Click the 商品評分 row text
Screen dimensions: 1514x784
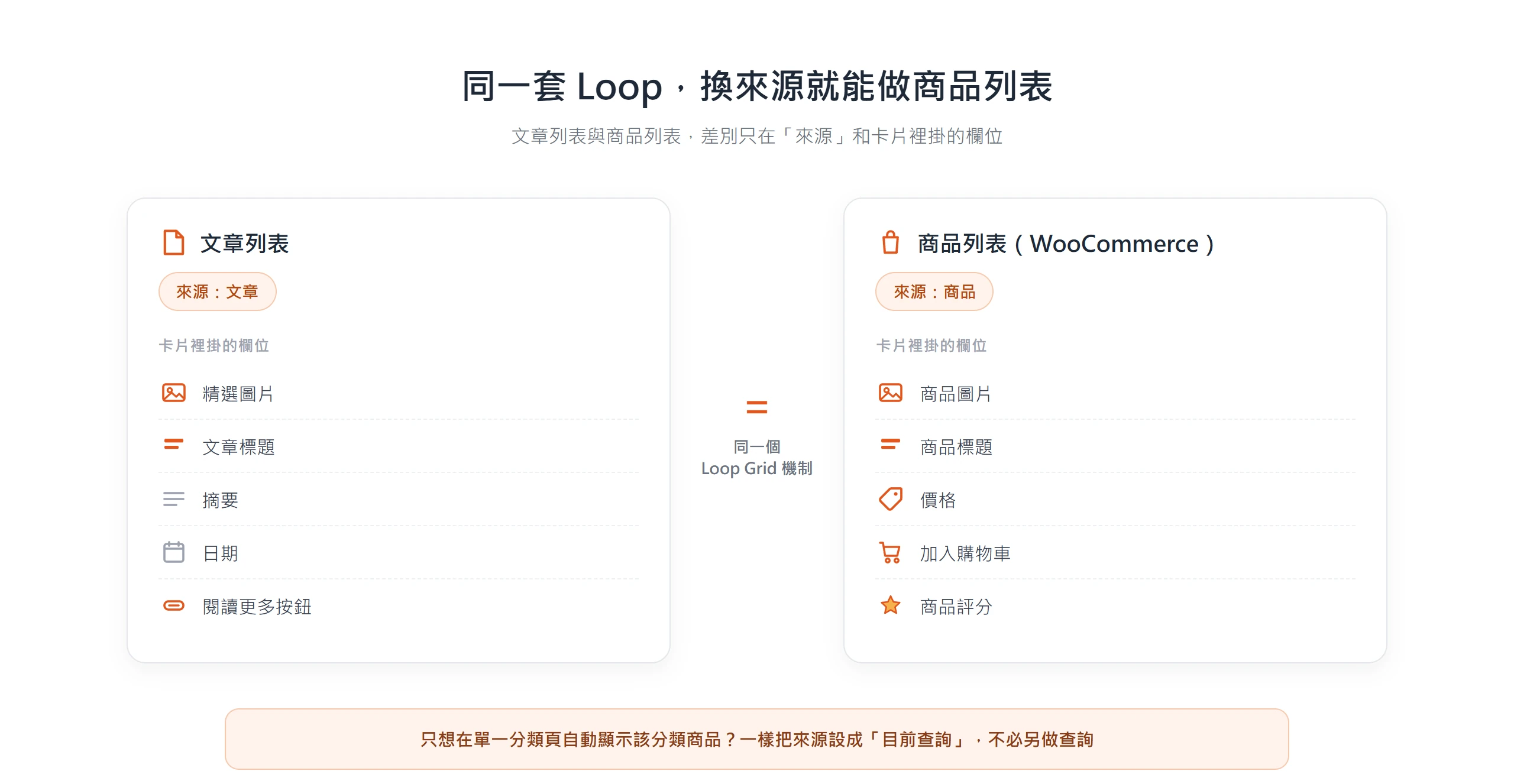coord(956,607)
